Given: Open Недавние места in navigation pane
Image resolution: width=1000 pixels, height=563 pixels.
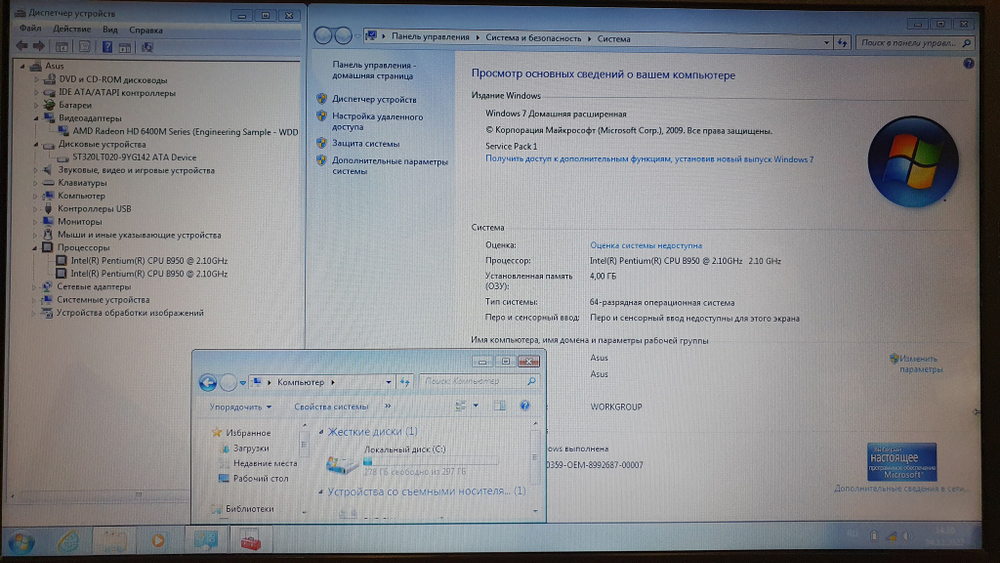Looking at the screenshot, I should [x=265, y=464].
